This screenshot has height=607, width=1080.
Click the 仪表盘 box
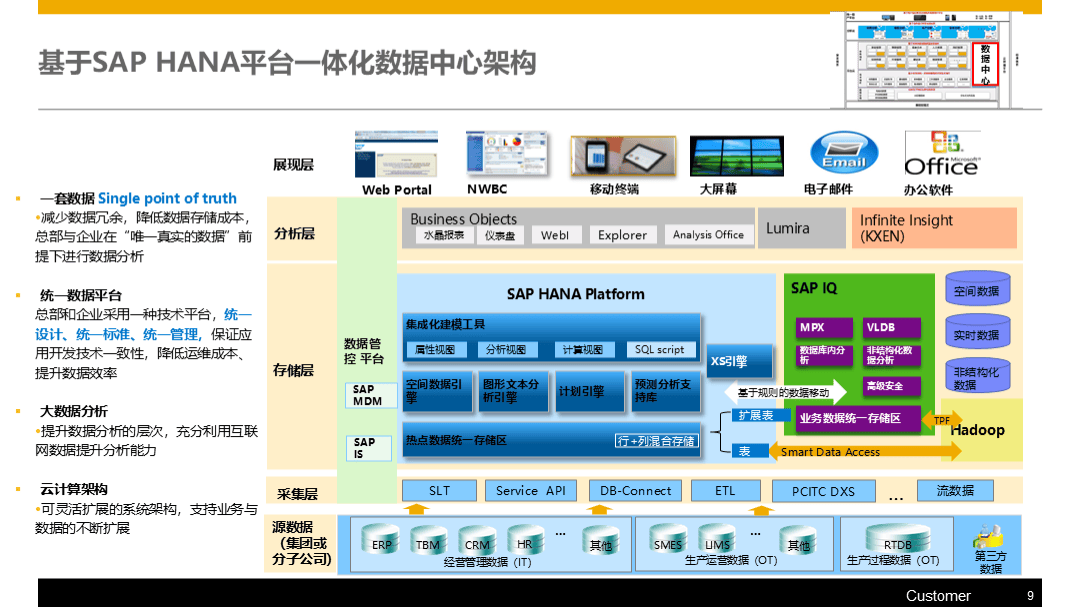coord(500,235)
